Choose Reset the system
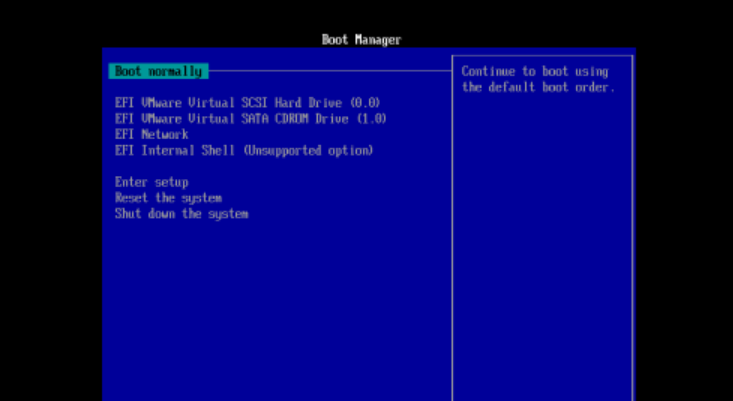Viewport: 733px width, 401px height. tap(168, 198)
